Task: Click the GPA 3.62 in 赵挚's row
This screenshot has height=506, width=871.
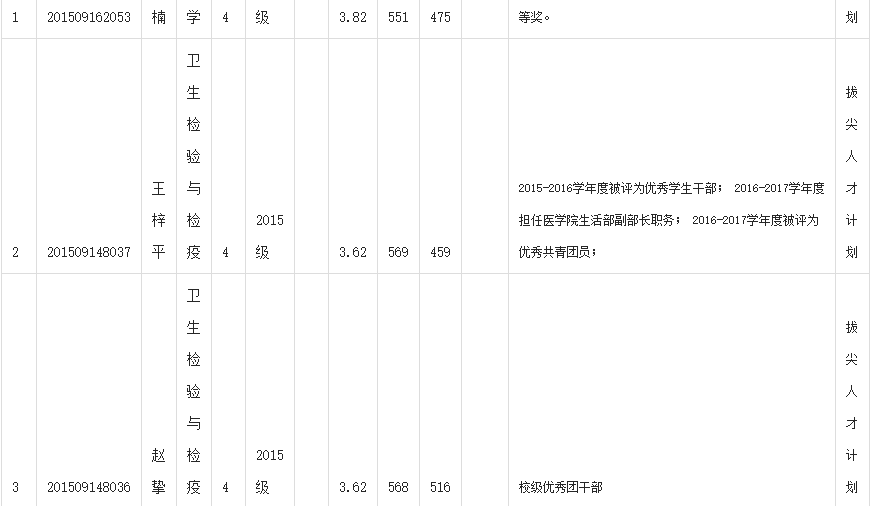Action: click(352, 488)
